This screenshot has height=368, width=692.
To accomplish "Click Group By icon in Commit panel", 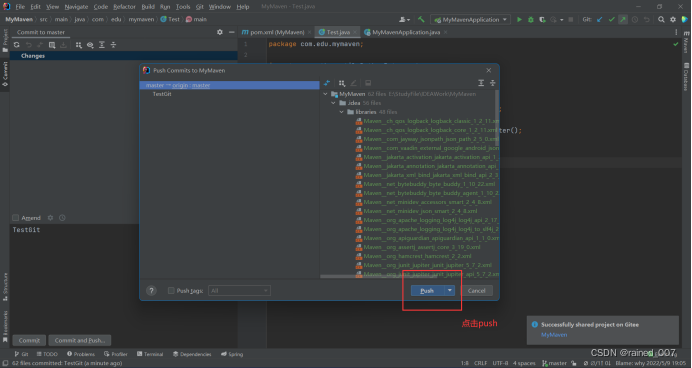I will [x=79, y=45].
